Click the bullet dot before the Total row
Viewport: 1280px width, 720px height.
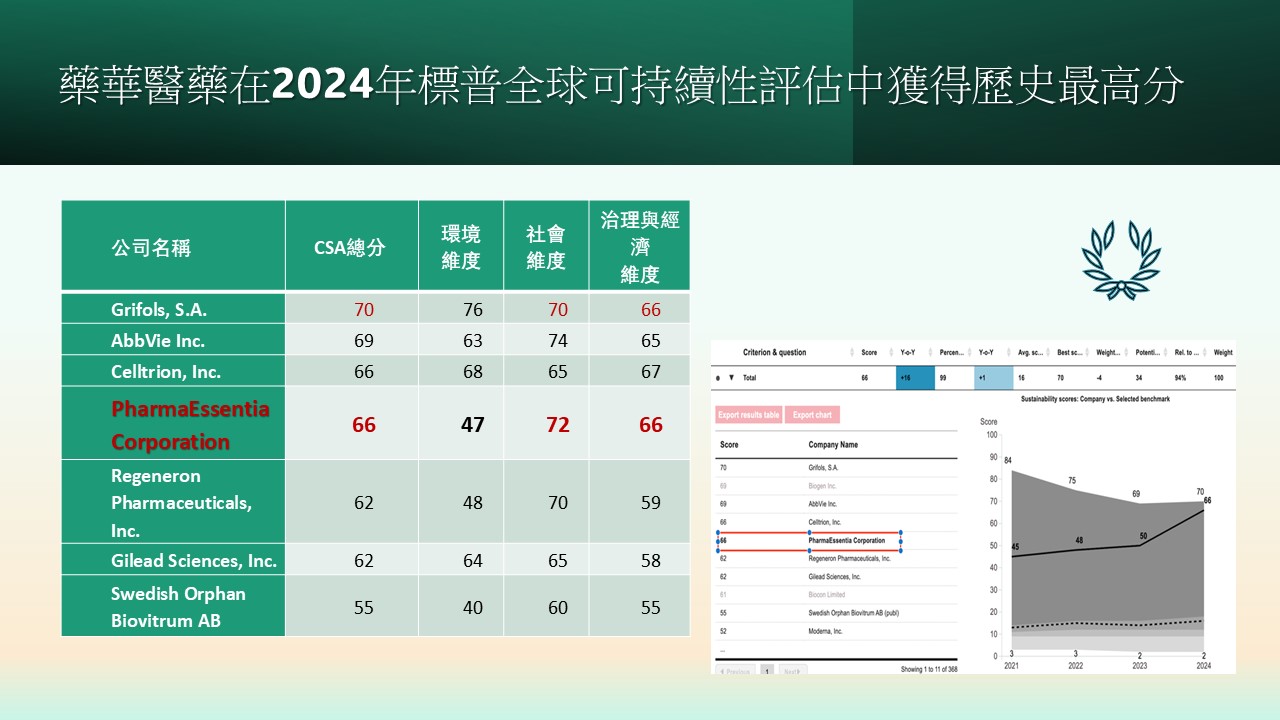717,378
